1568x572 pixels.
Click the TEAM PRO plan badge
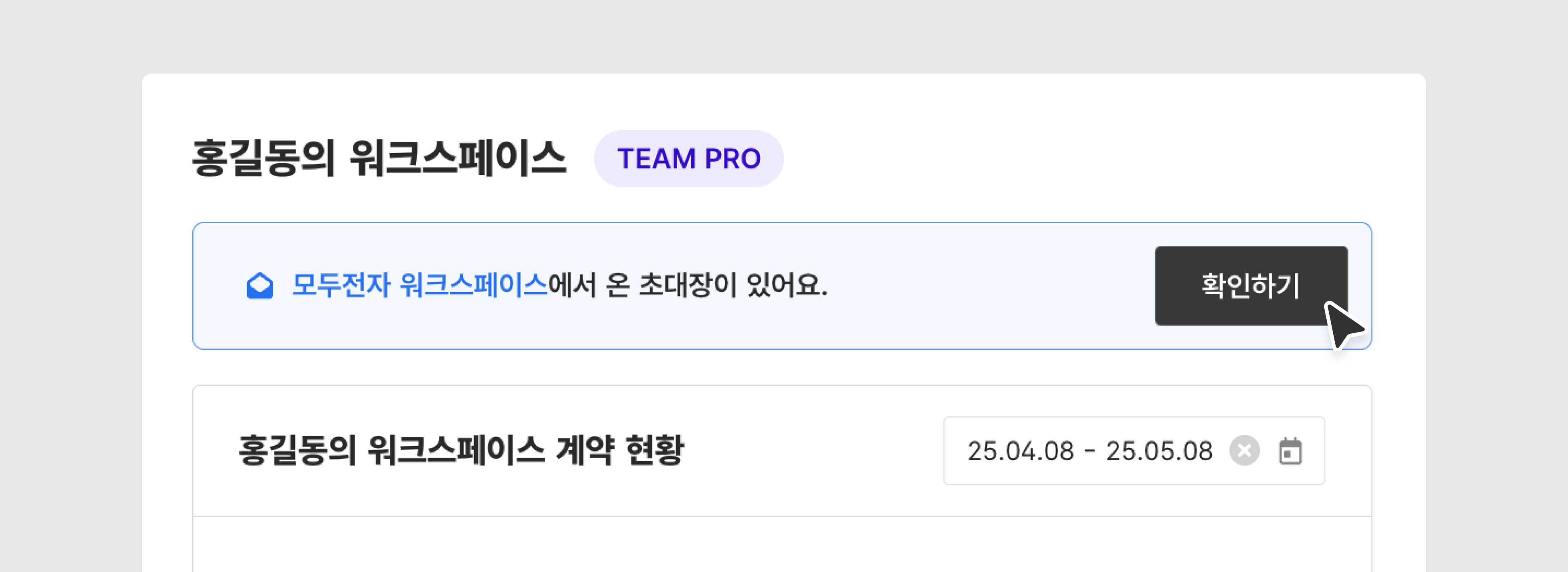click(x=688, y=159)
